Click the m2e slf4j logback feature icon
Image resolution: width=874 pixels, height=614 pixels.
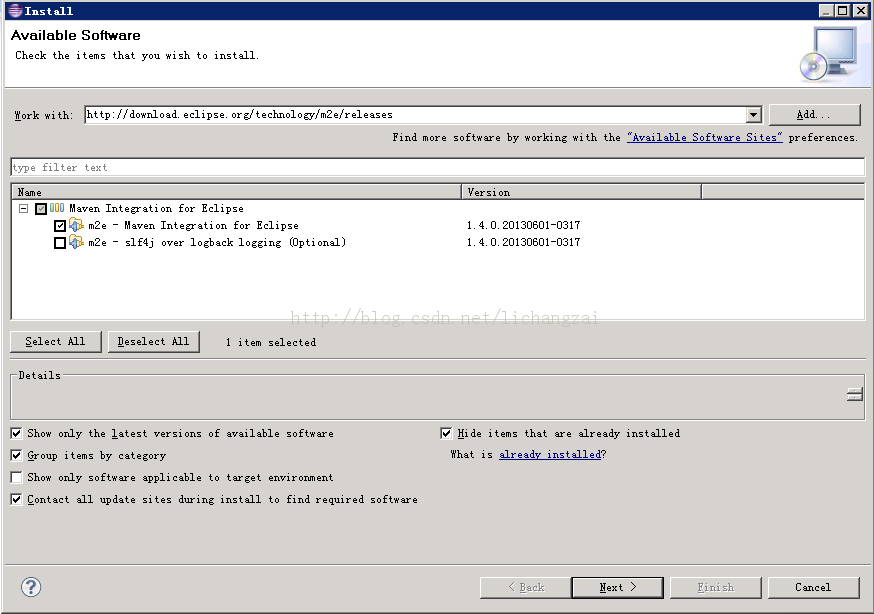coord(76,242)
